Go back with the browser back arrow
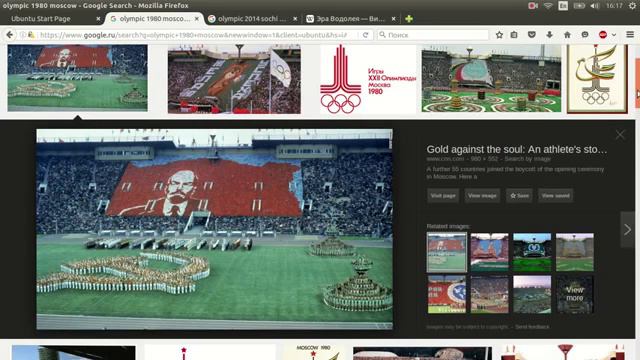Screen dimensions: 640x360 pyautogui.click(x=9, y=35)
